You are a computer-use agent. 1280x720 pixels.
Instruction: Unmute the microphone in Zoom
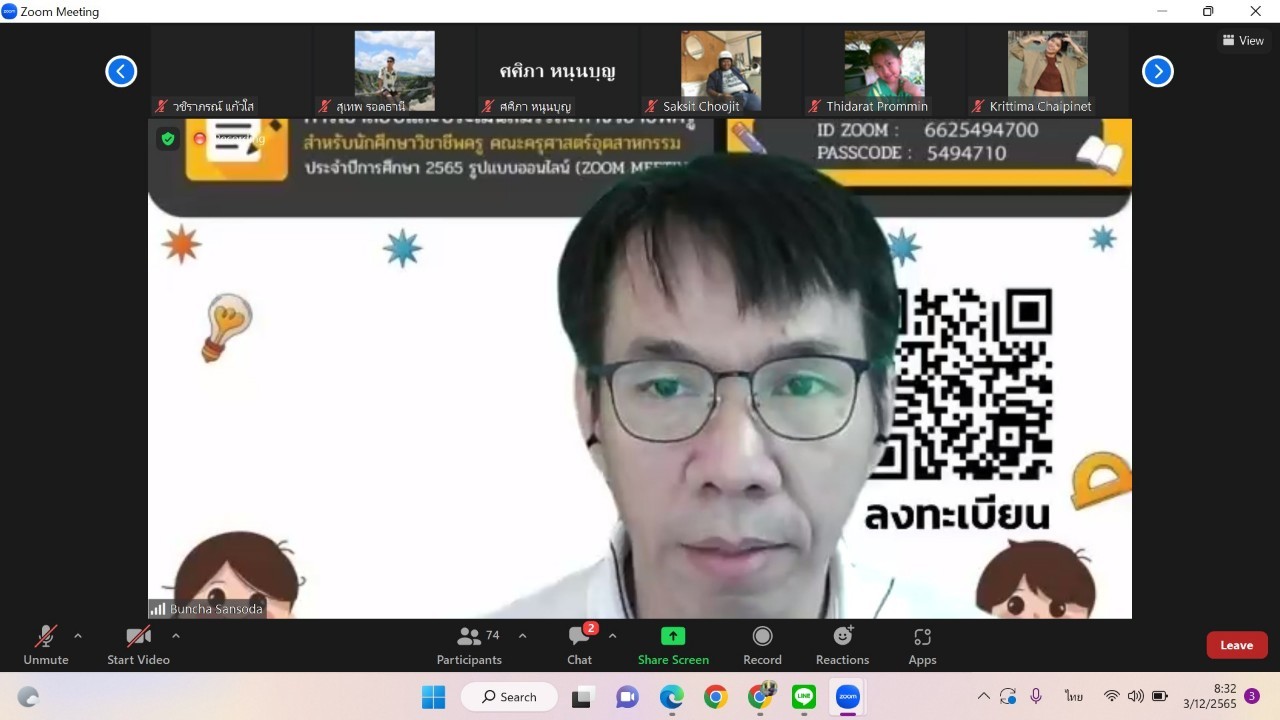[46, 645]
